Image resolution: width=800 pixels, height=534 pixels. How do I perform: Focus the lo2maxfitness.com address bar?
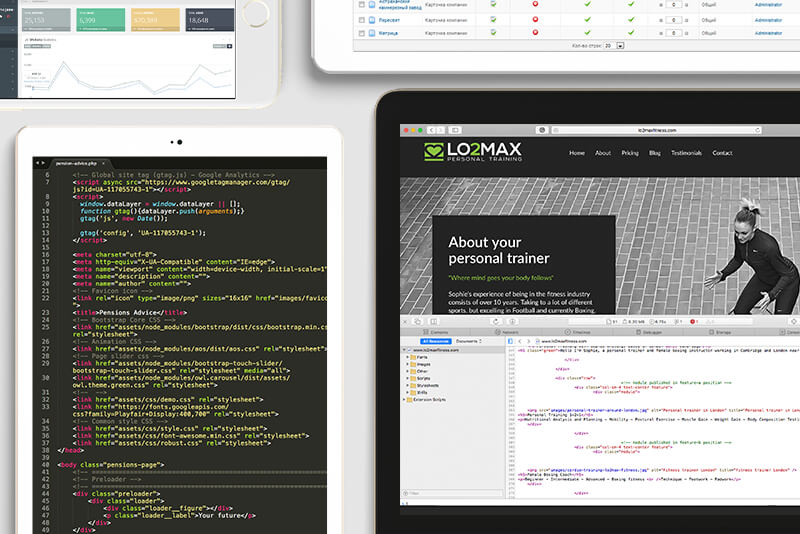point(657,130)
